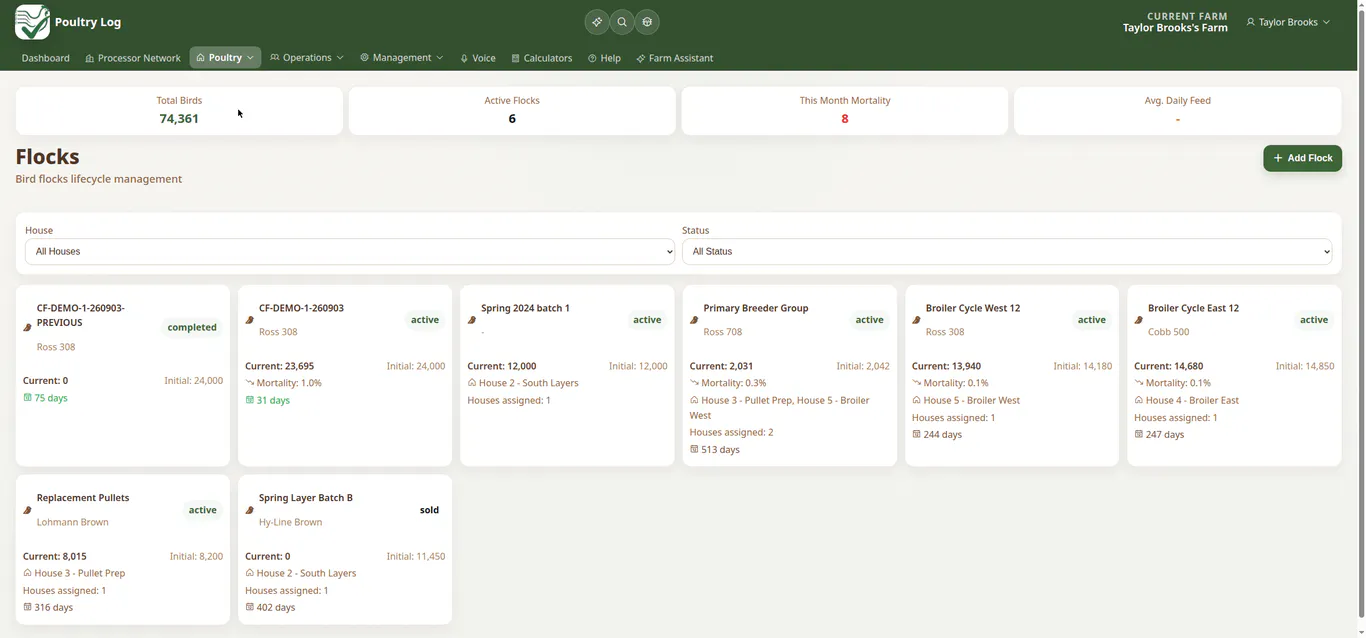The image size is (1366, 638).
Task: Click the bird icon on Spring Layer Batch B card
Action: point(250,511)
